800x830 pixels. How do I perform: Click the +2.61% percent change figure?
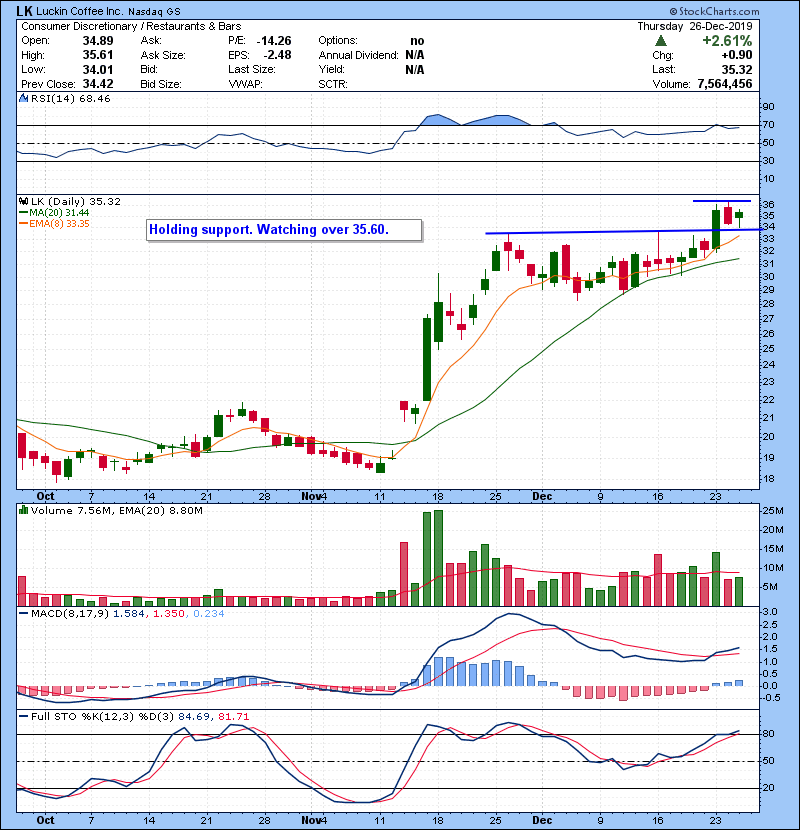tap(727, 41)
